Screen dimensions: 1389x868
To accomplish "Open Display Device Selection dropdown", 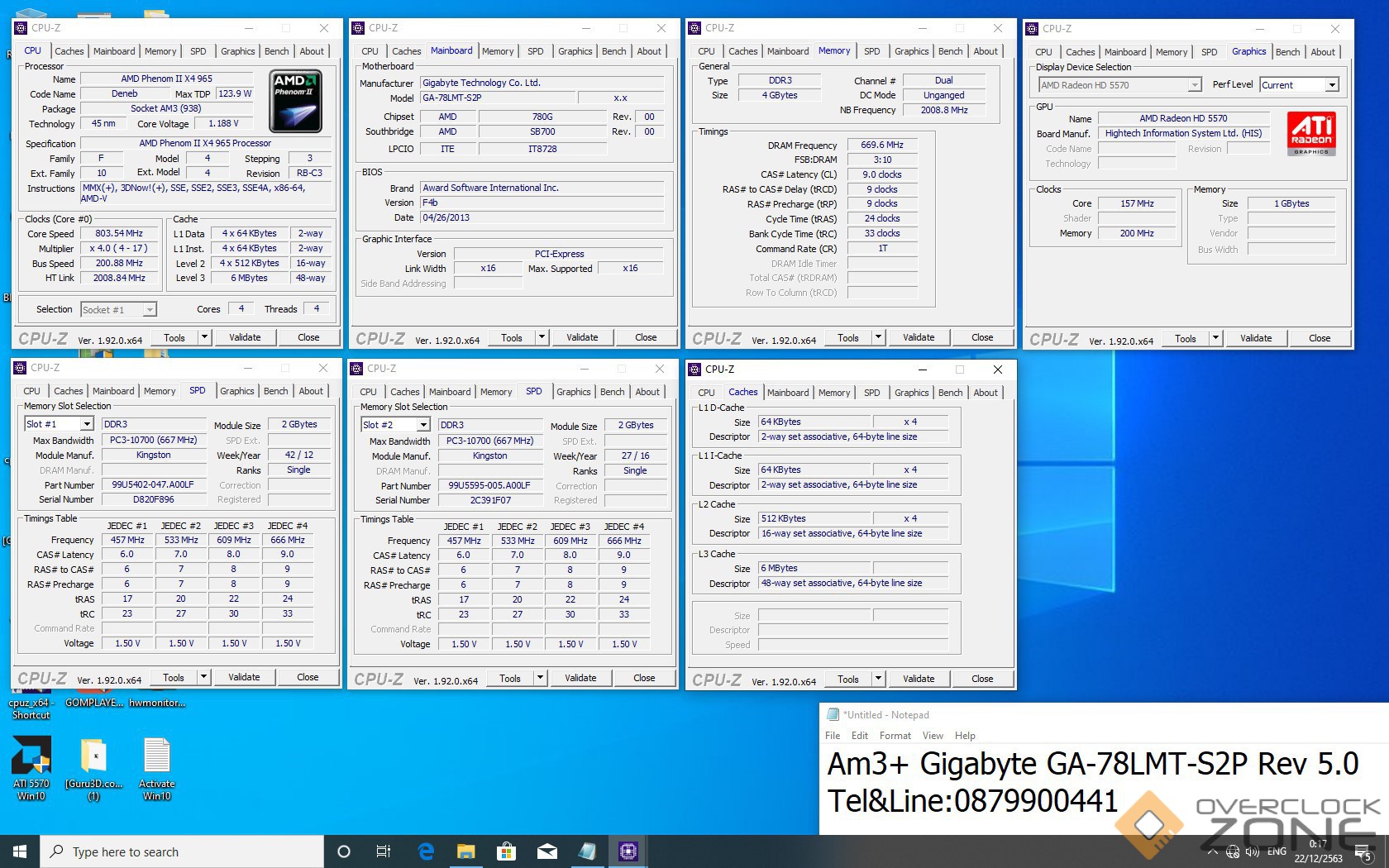I will 1119,85.
